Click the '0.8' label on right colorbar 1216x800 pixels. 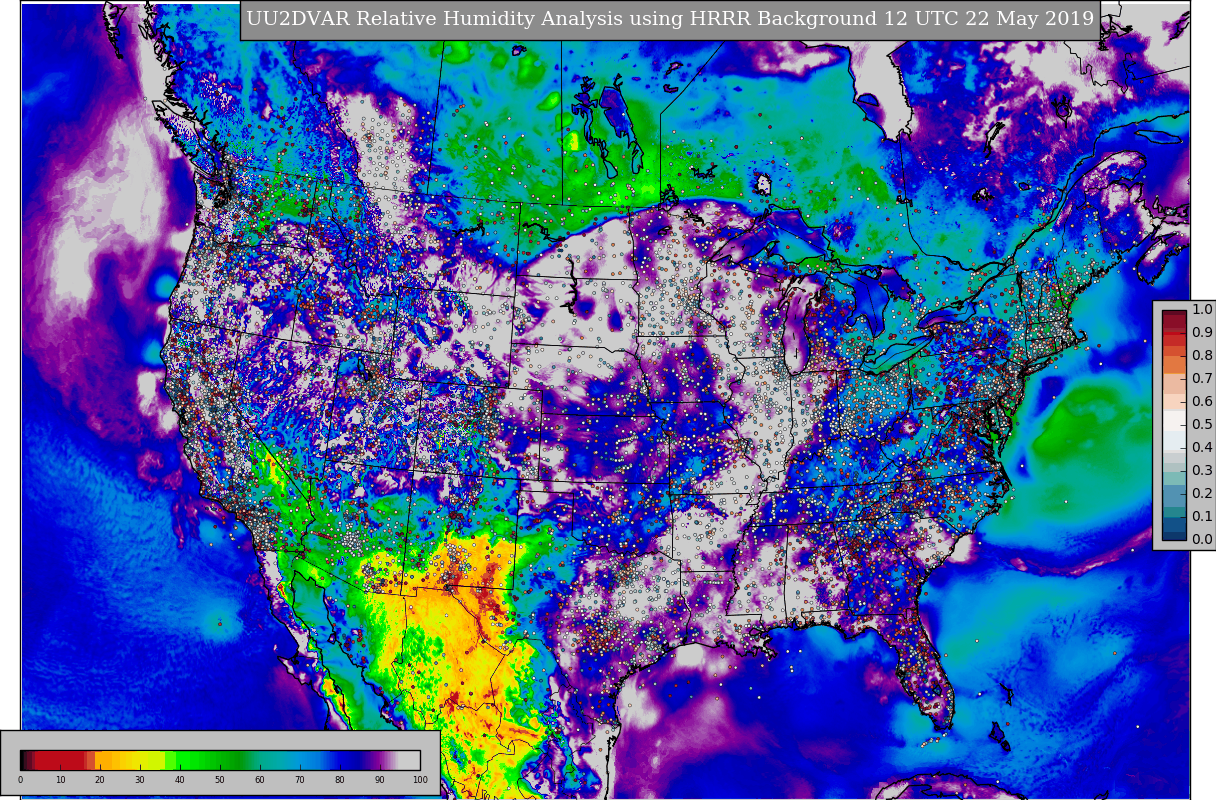coord(1202,356)
